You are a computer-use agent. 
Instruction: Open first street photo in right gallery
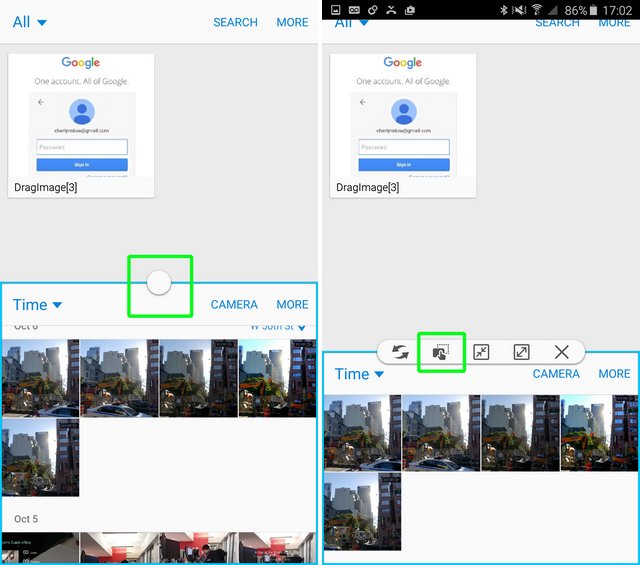pos(362,432)
